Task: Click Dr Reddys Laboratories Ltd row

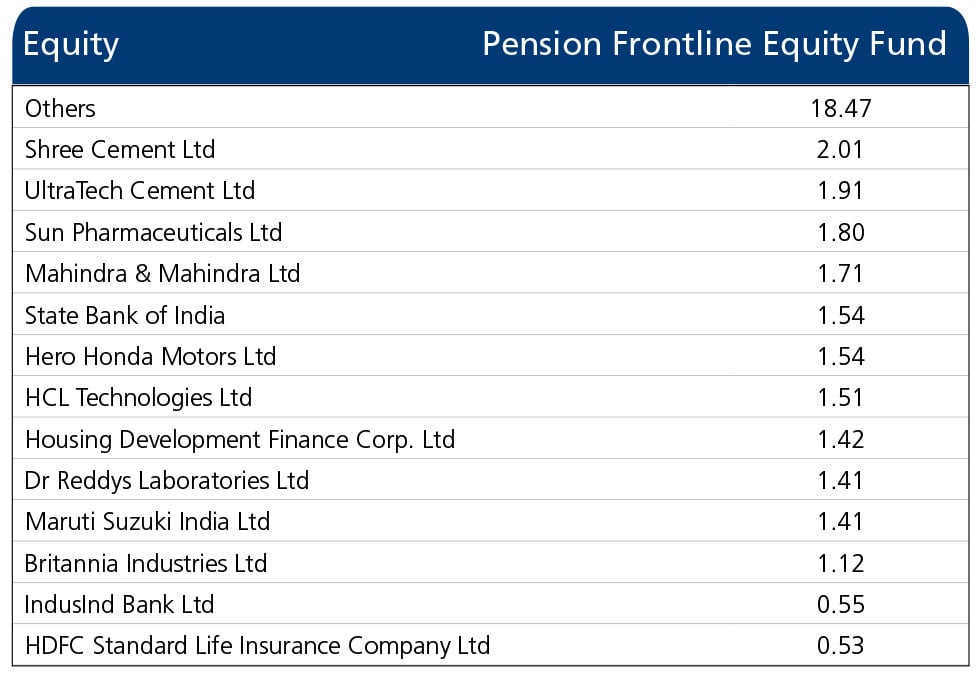Action: [x=167, y=481]
